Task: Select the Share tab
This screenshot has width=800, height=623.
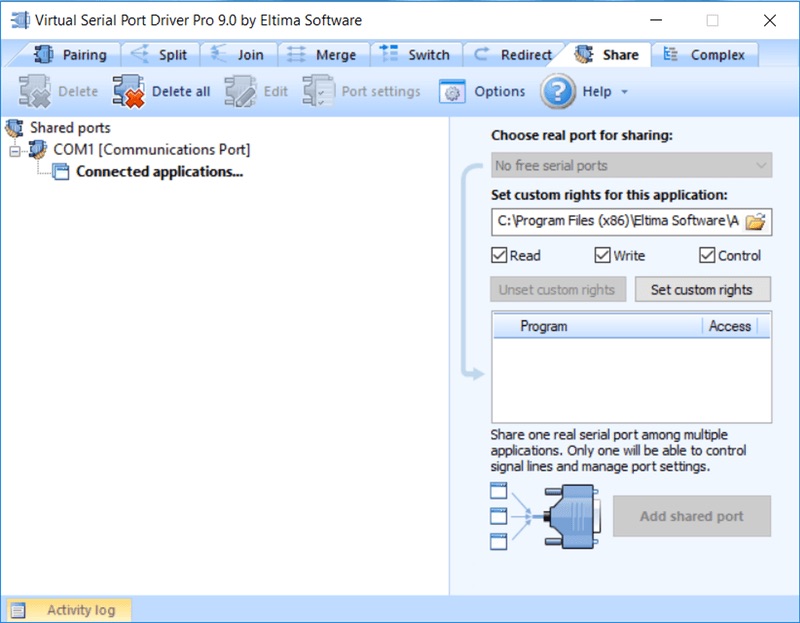Action: point(606,55)
